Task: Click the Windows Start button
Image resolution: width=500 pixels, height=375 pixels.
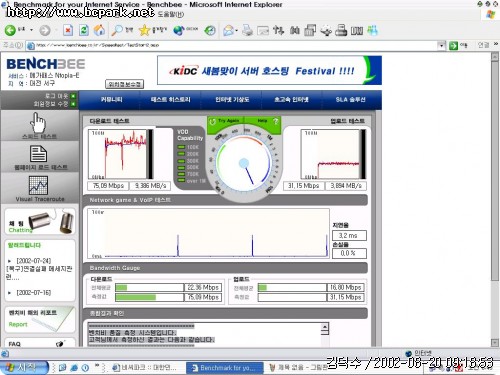Action: 23,368
